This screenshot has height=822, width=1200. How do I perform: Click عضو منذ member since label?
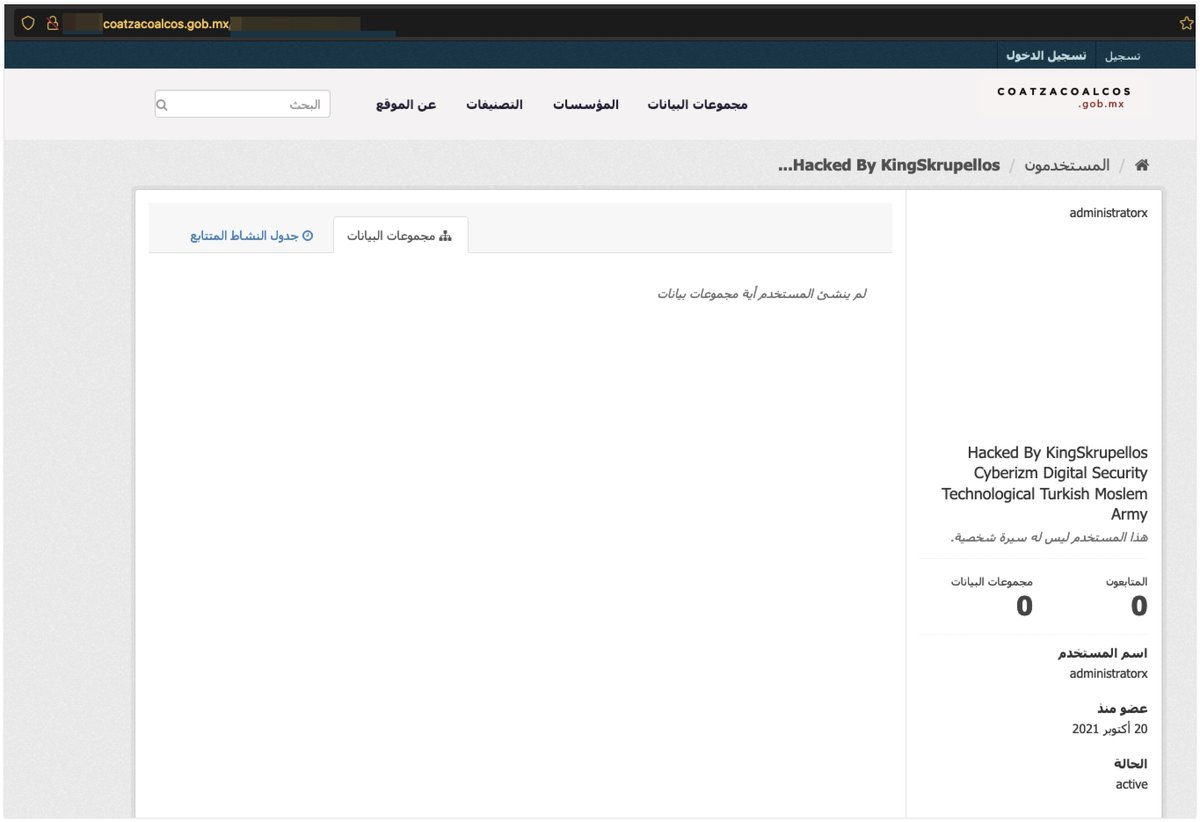1122,708
